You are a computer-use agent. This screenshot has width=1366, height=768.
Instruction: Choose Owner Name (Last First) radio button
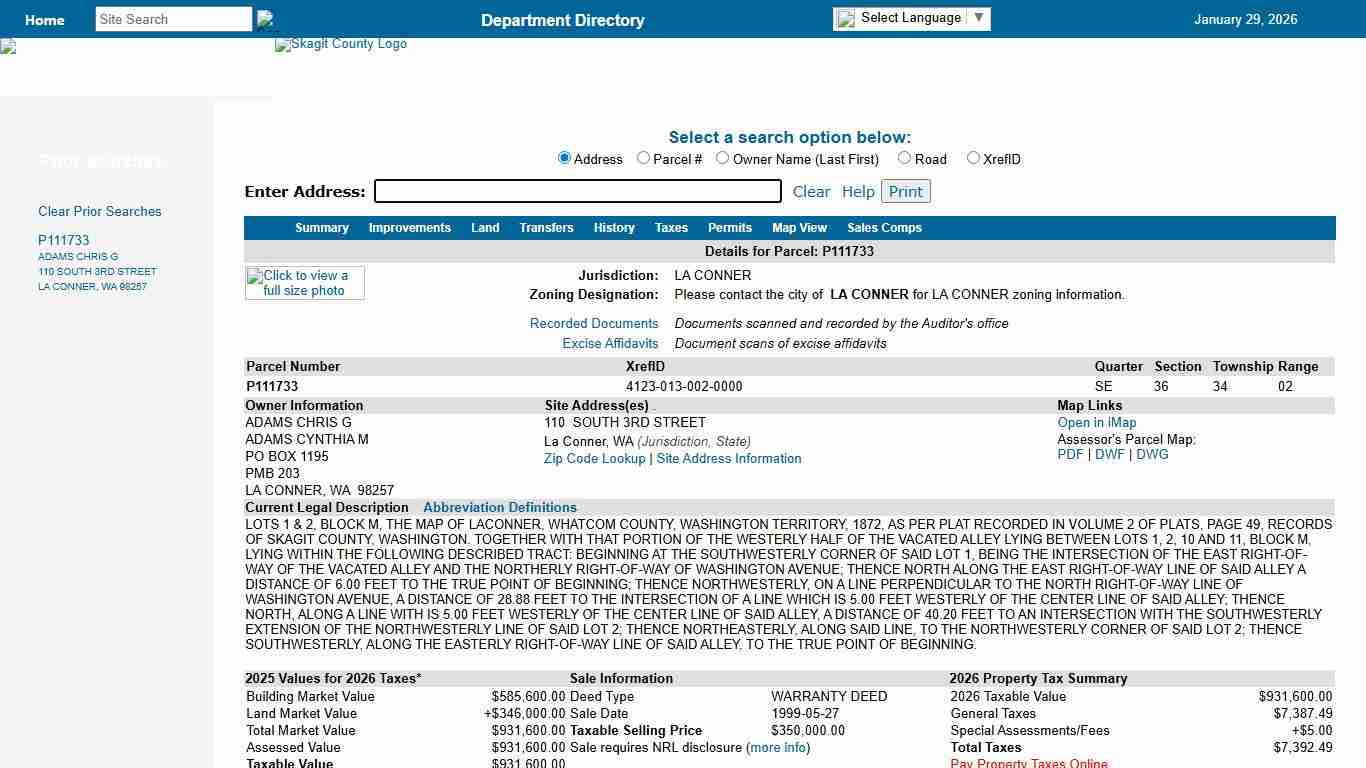pos(722,158)
